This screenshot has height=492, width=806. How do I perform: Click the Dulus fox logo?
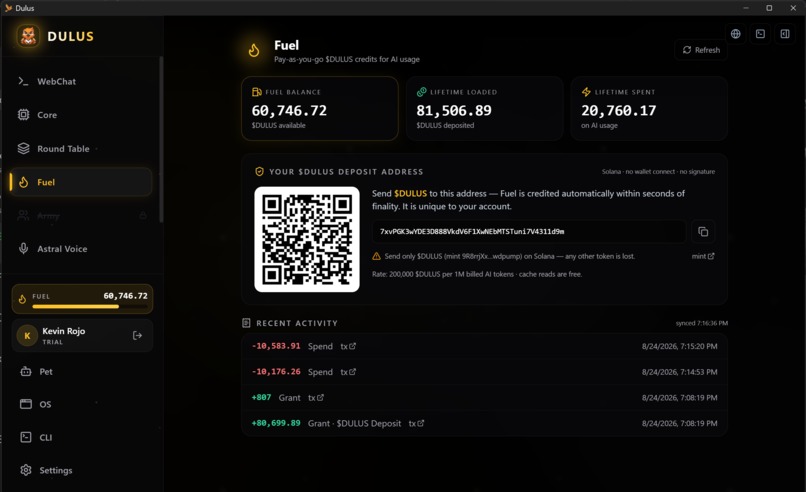(x=28, y=36)
